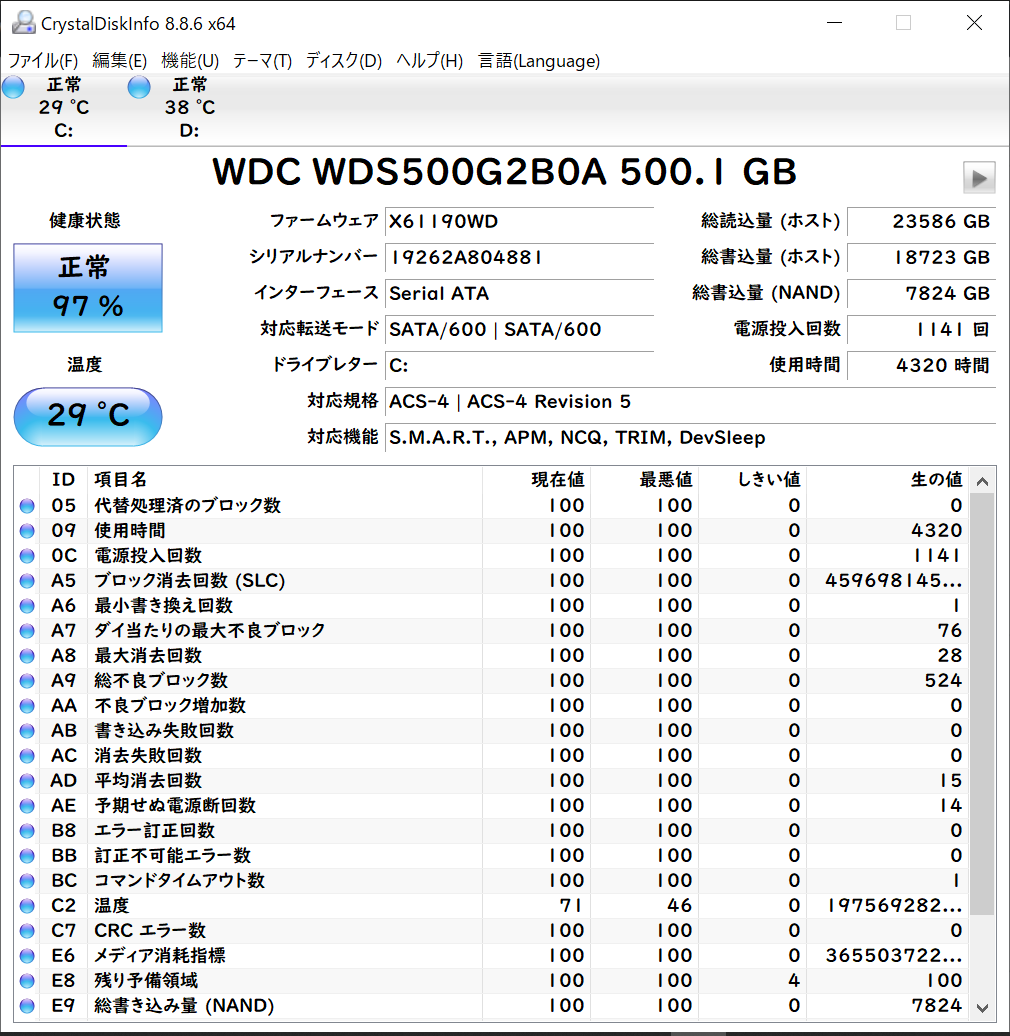The width and height of the screenshot is (1010, 1036).
Task: Click the しきい値 column header
Action: click(753, 480)
